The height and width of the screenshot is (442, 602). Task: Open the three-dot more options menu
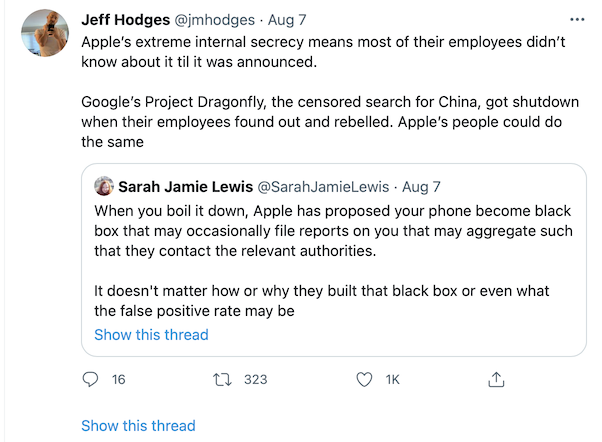576,19
